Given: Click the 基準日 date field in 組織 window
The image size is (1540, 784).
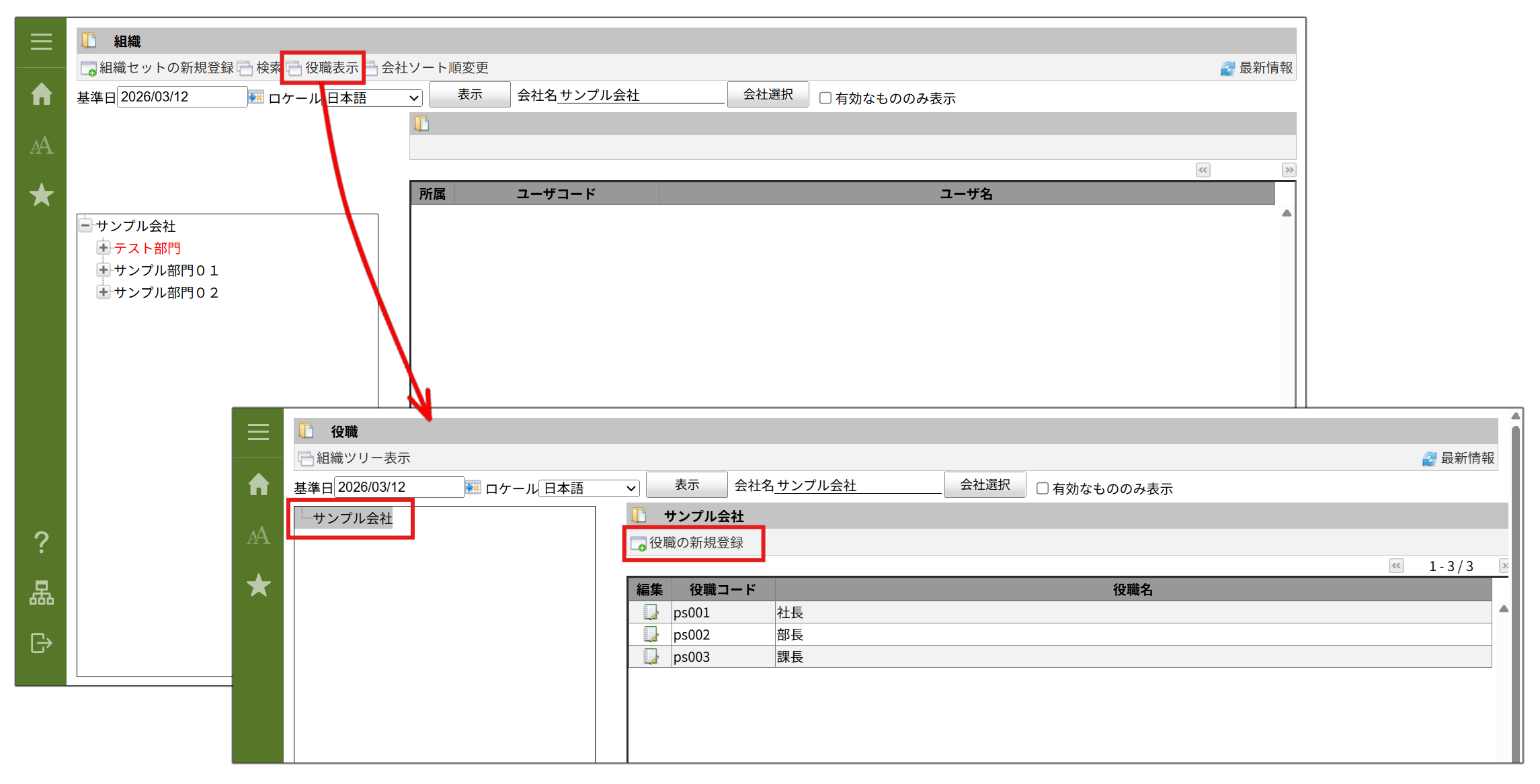Looking at the screenshot, I should pos(181,97).
